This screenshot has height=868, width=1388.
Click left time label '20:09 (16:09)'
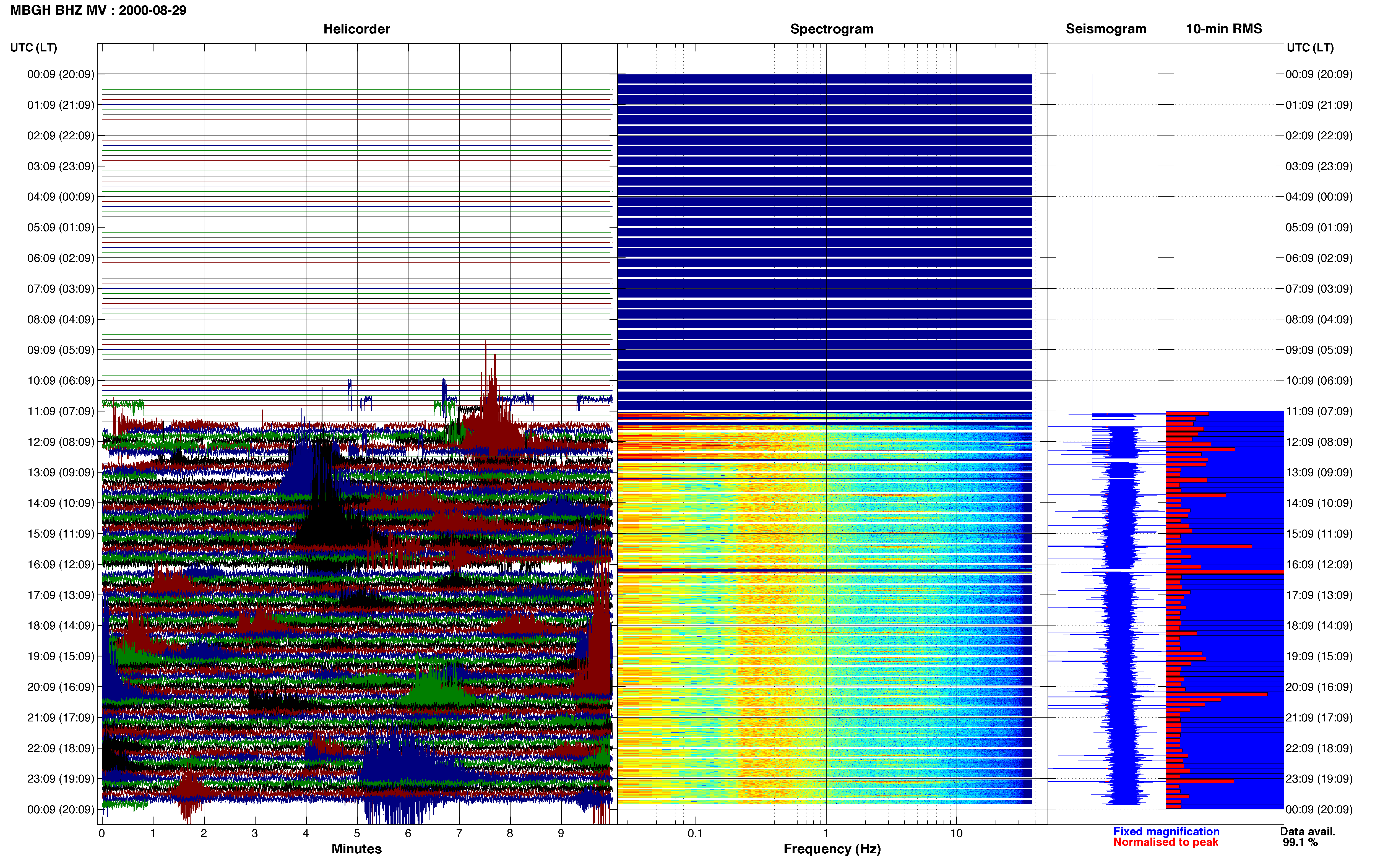click(x=61, y=687)
